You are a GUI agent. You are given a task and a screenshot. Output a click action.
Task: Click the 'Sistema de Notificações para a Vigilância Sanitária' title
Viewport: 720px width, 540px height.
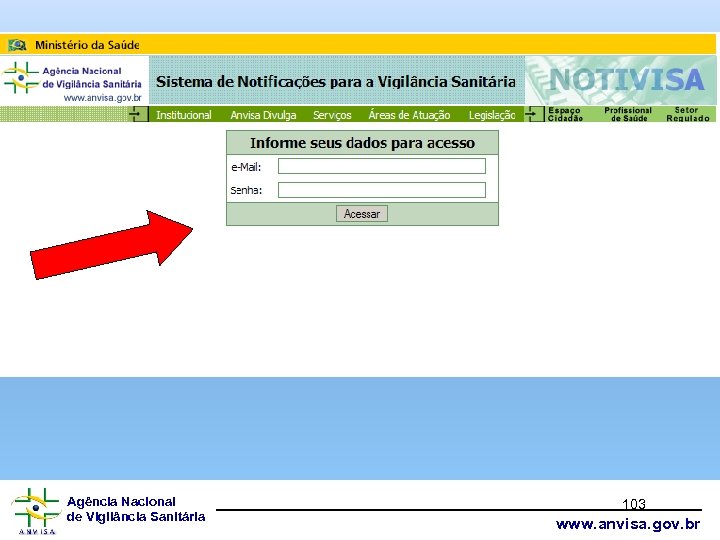tap(336, 82)
